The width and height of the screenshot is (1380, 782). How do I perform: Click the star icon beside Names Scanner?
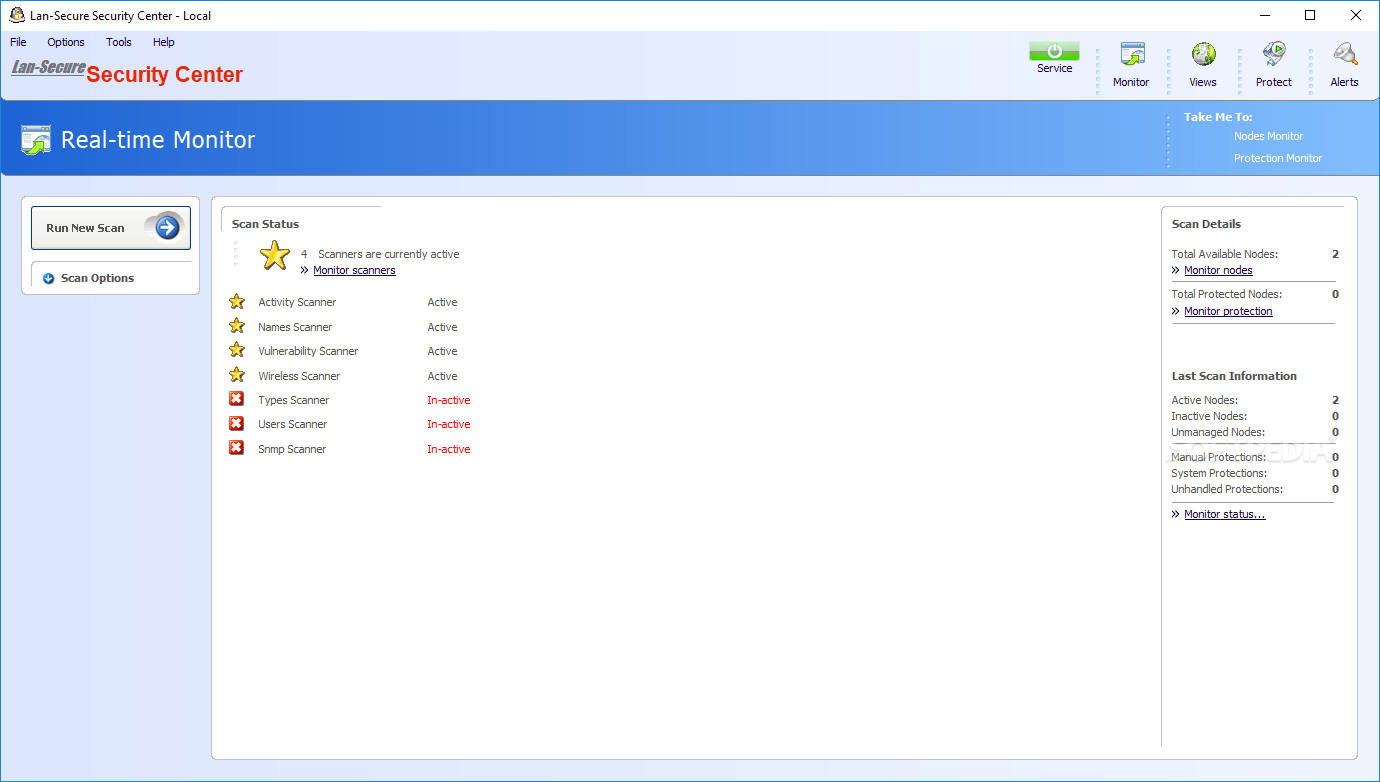coord(237,326)
